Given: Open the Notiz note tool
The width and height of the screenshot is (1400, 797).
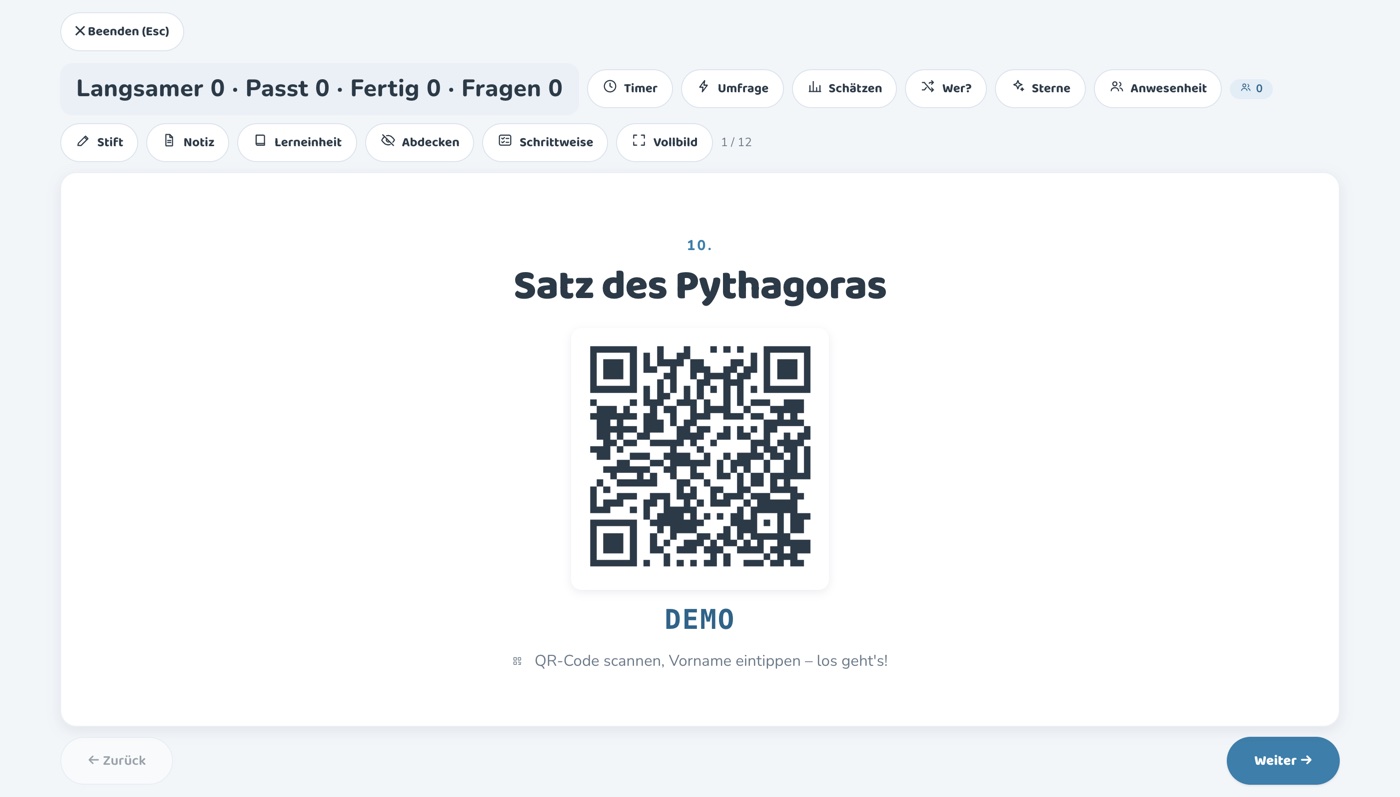Looking at the screenshot, I should coord(188,142).
